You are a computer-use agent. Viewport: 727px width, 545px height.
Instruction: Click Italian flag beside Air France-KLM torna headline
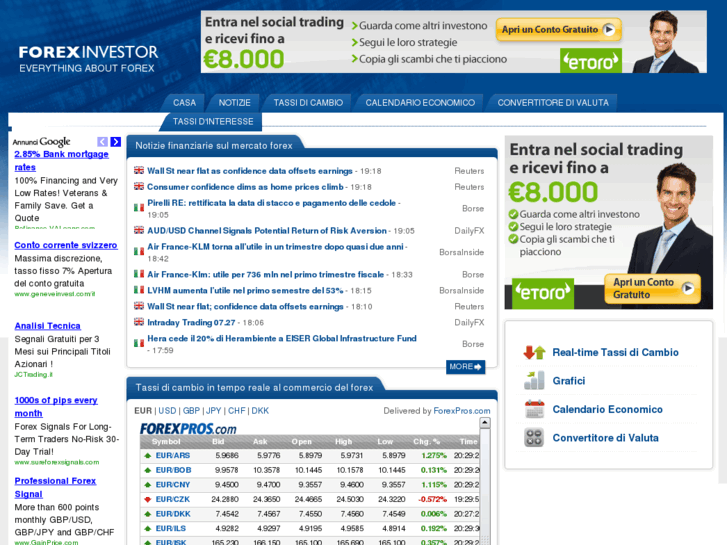click(x=139, y=251)
